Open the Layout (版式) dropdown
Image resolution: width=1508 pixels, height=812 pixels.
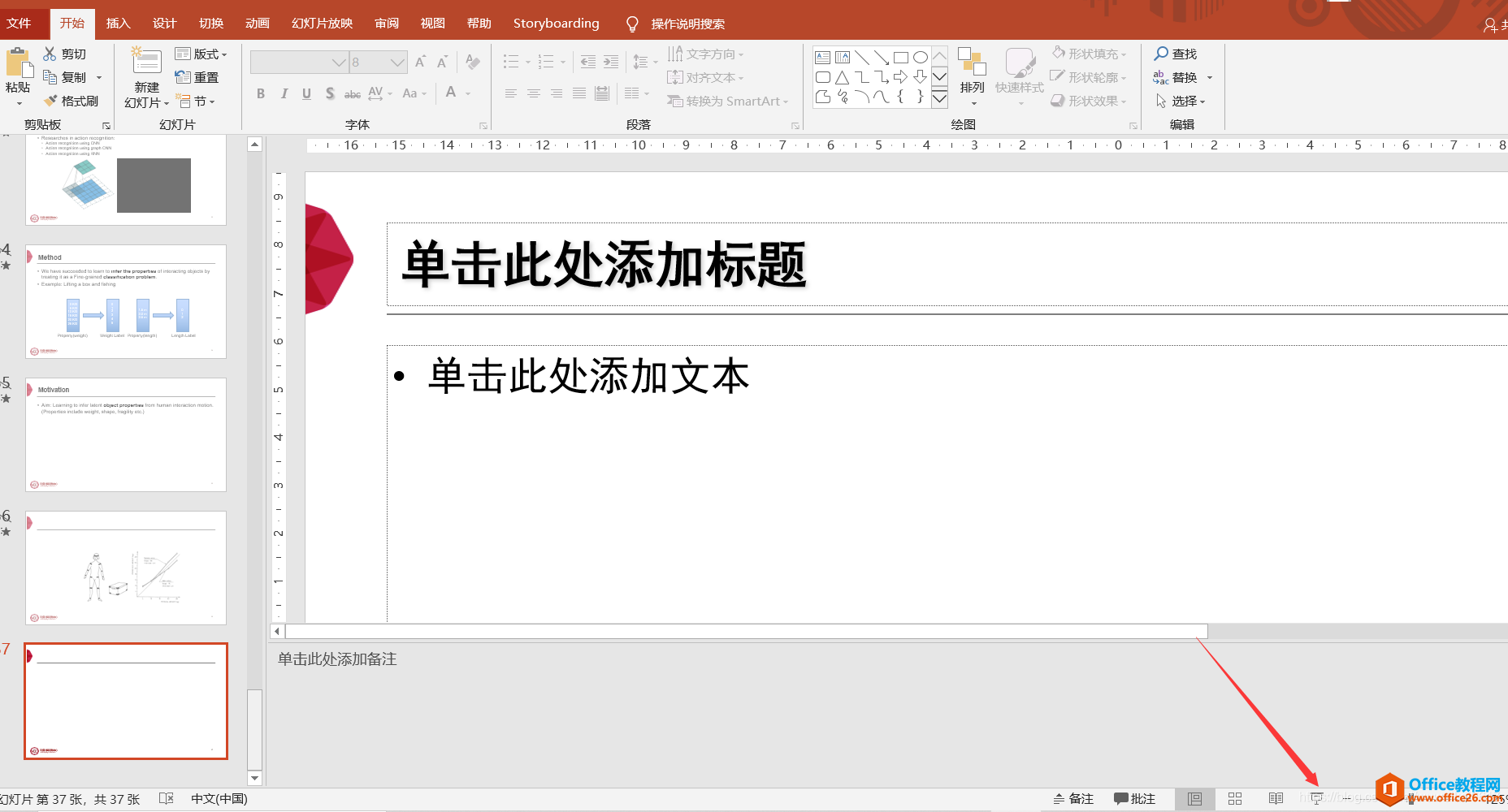[x=201, y=54]
